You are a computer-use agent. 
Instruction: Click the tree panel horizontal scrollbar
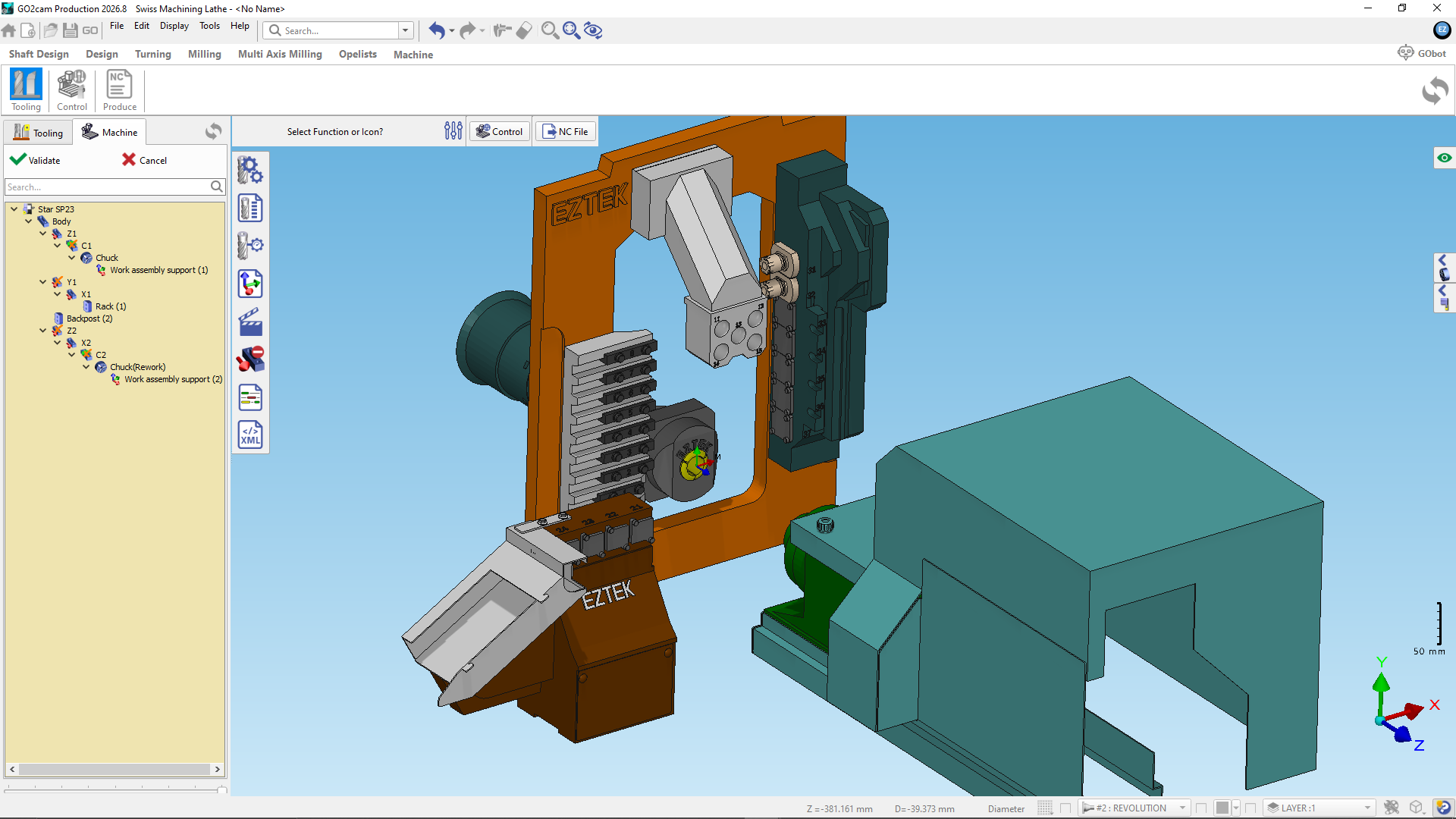pos(115,769)
